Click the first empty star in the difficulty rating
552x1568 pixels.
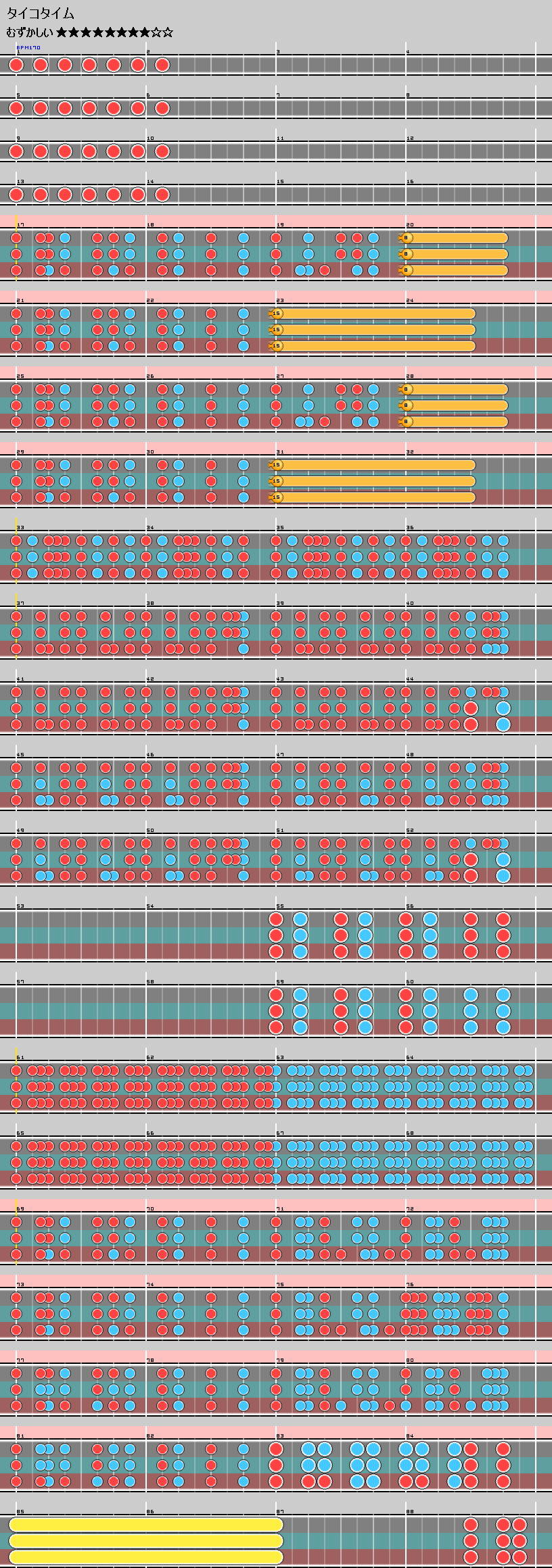pos(156,32)
